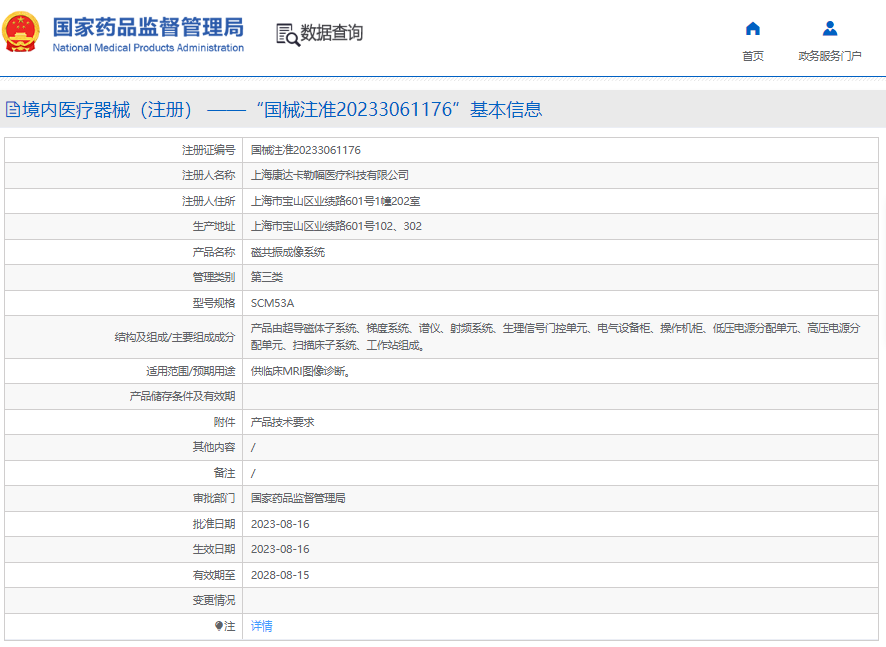Click 国家药品监督管理局 header title
Viewport: 886px width, 647px height.
click(x=148, y=27)
